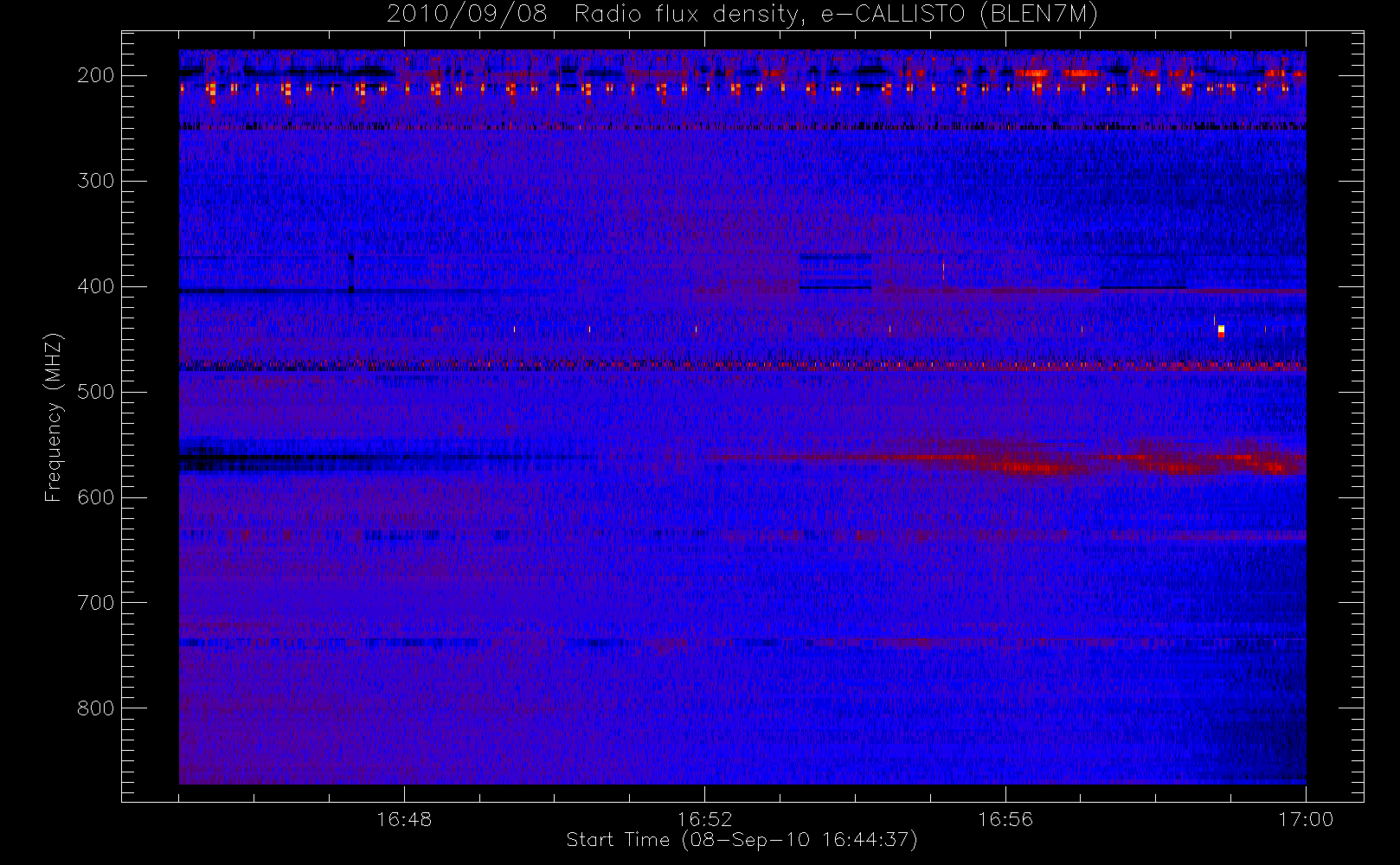
Task: Click the 'Frequency (MHz)' axis label
Action: [x=54, y=417]
